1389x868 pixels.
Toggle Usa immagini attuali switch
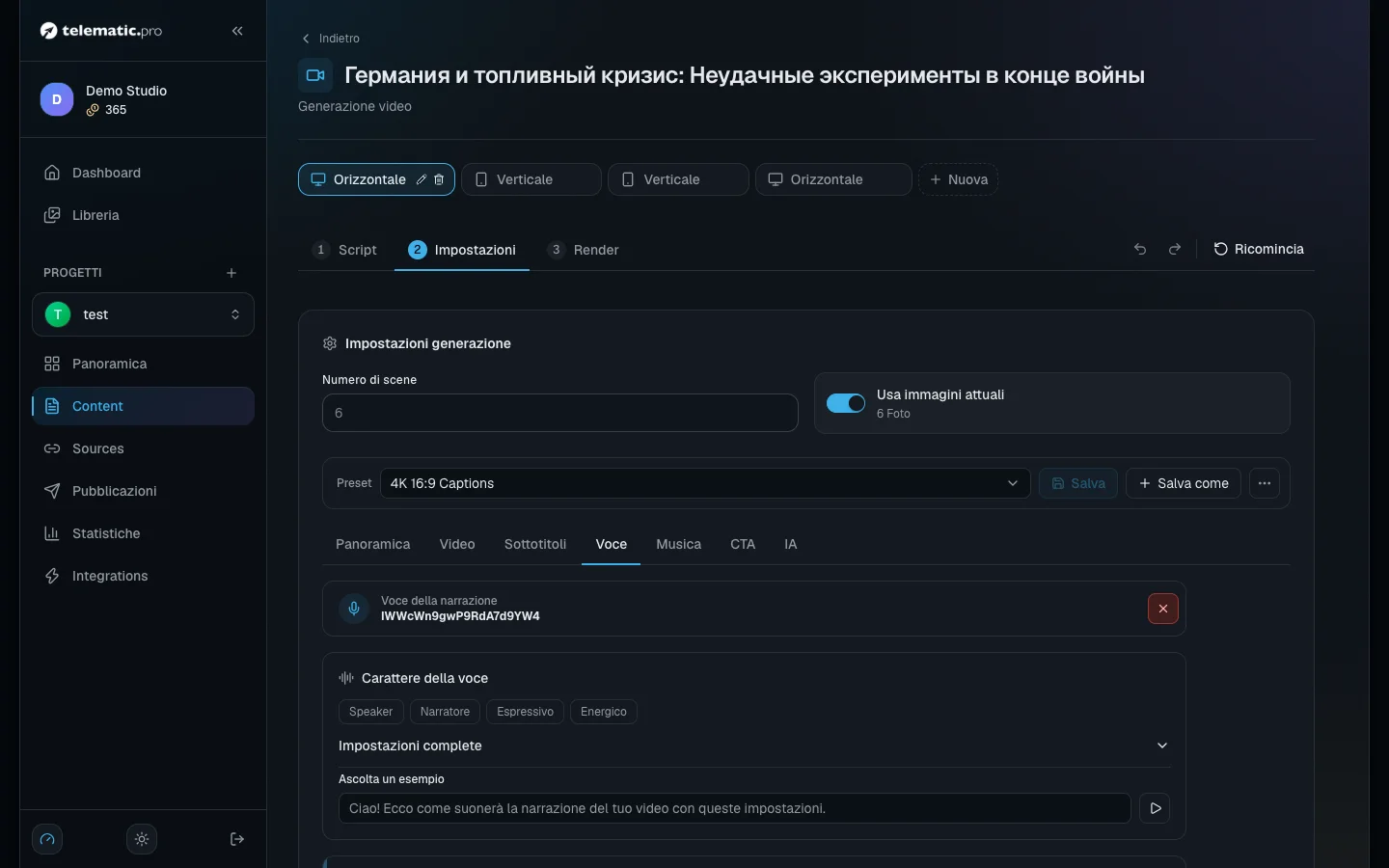point(846,403)
